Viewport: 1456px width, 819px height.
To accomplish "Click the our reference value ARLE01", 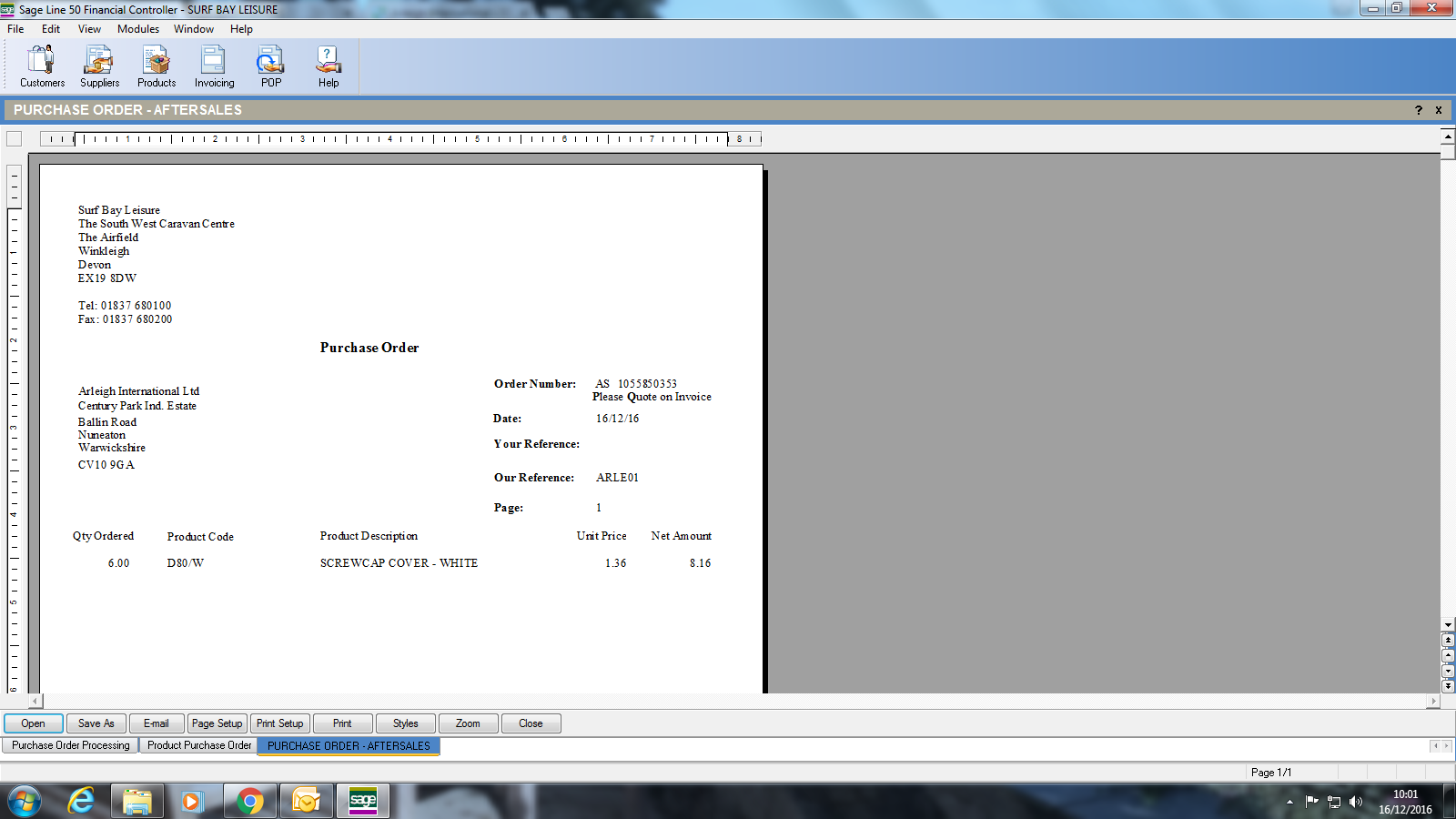I will pos(618,478).
